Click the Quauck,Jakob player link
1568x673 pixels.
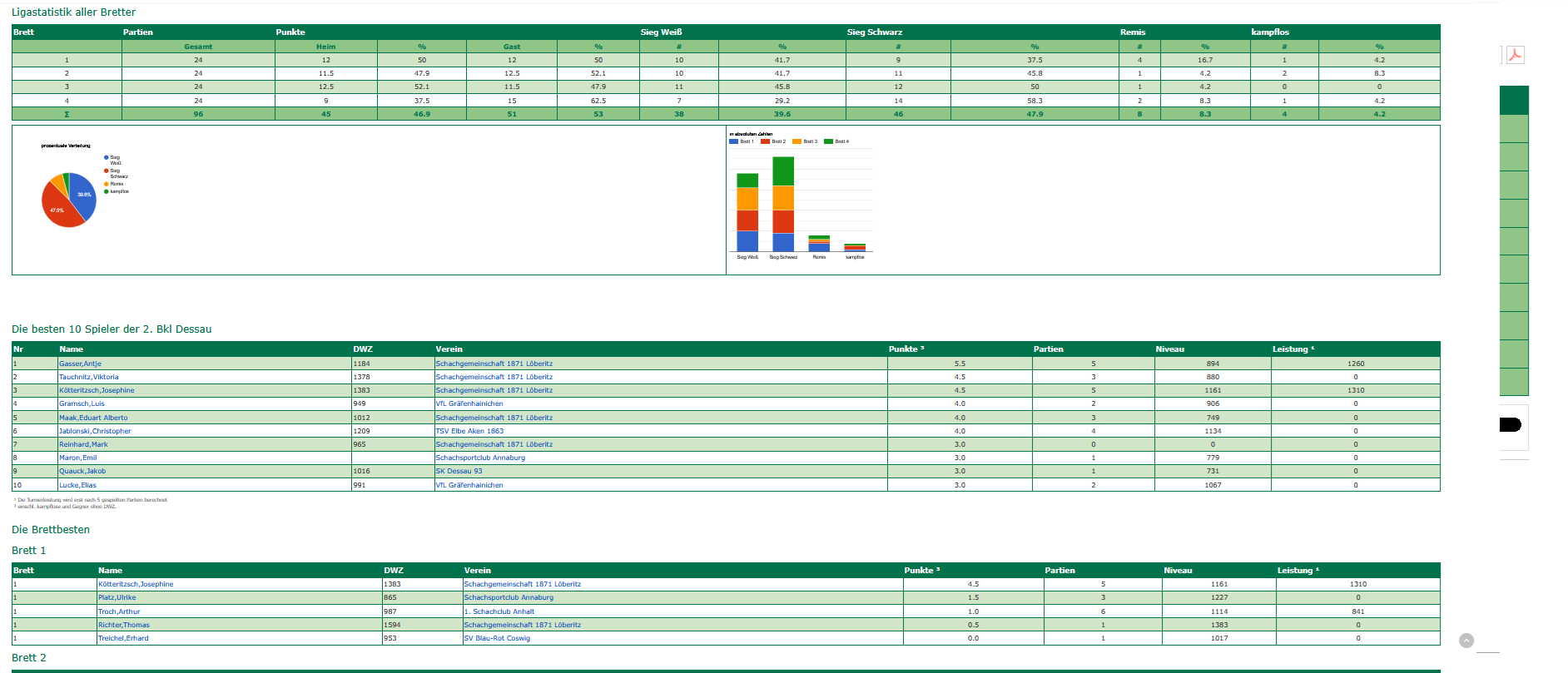[x=82, y=471]
